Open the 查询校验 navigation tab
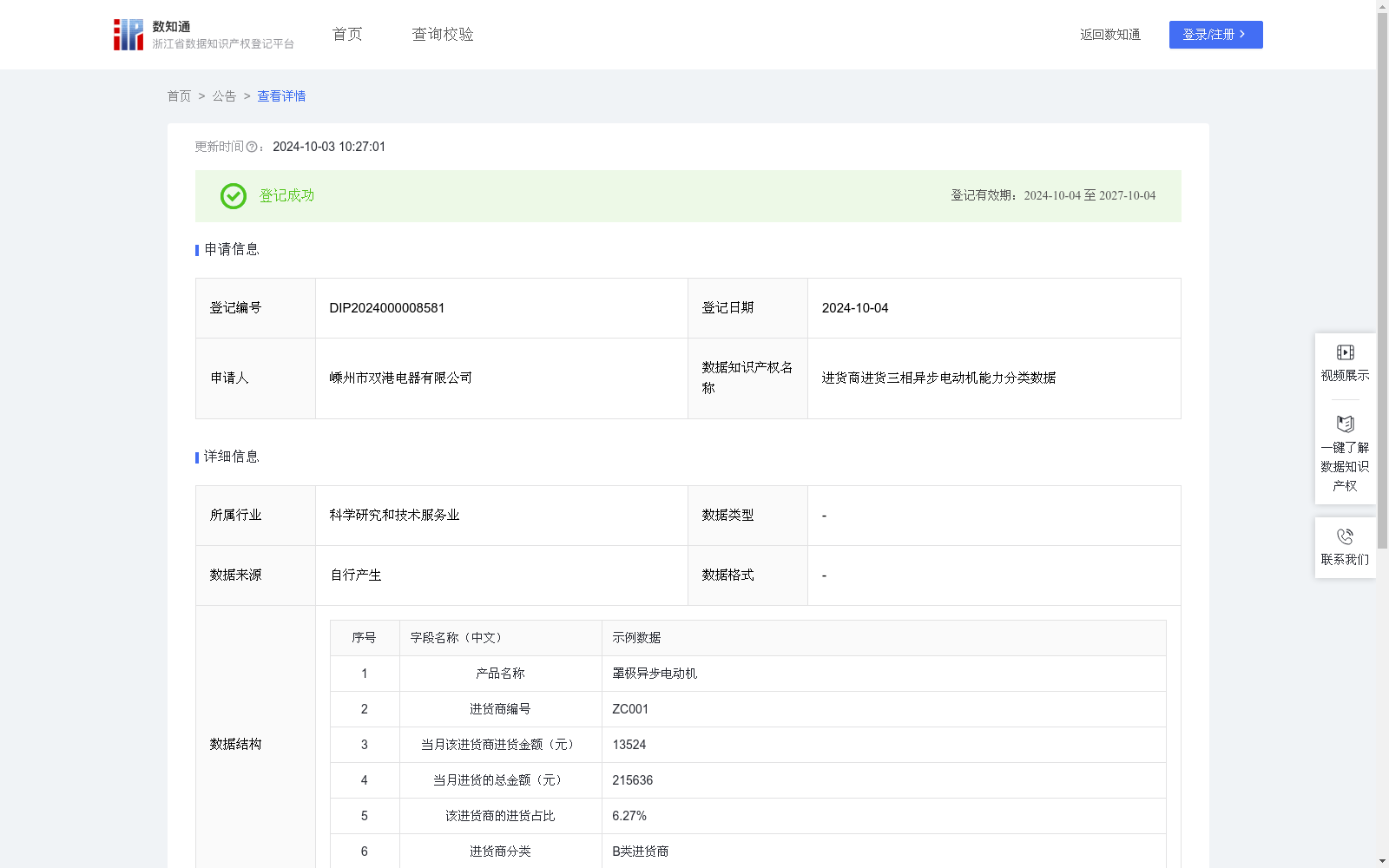Screen dimensions: 1389x868 coord(443,35)
